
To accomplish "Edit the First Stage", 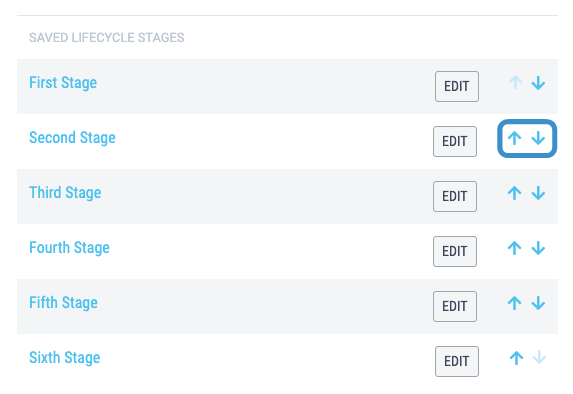I will (x=457, y=86).
